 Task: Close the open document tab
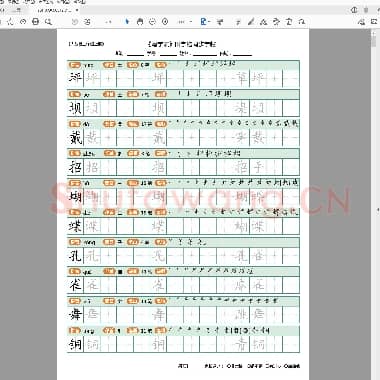tap(77, 10)
